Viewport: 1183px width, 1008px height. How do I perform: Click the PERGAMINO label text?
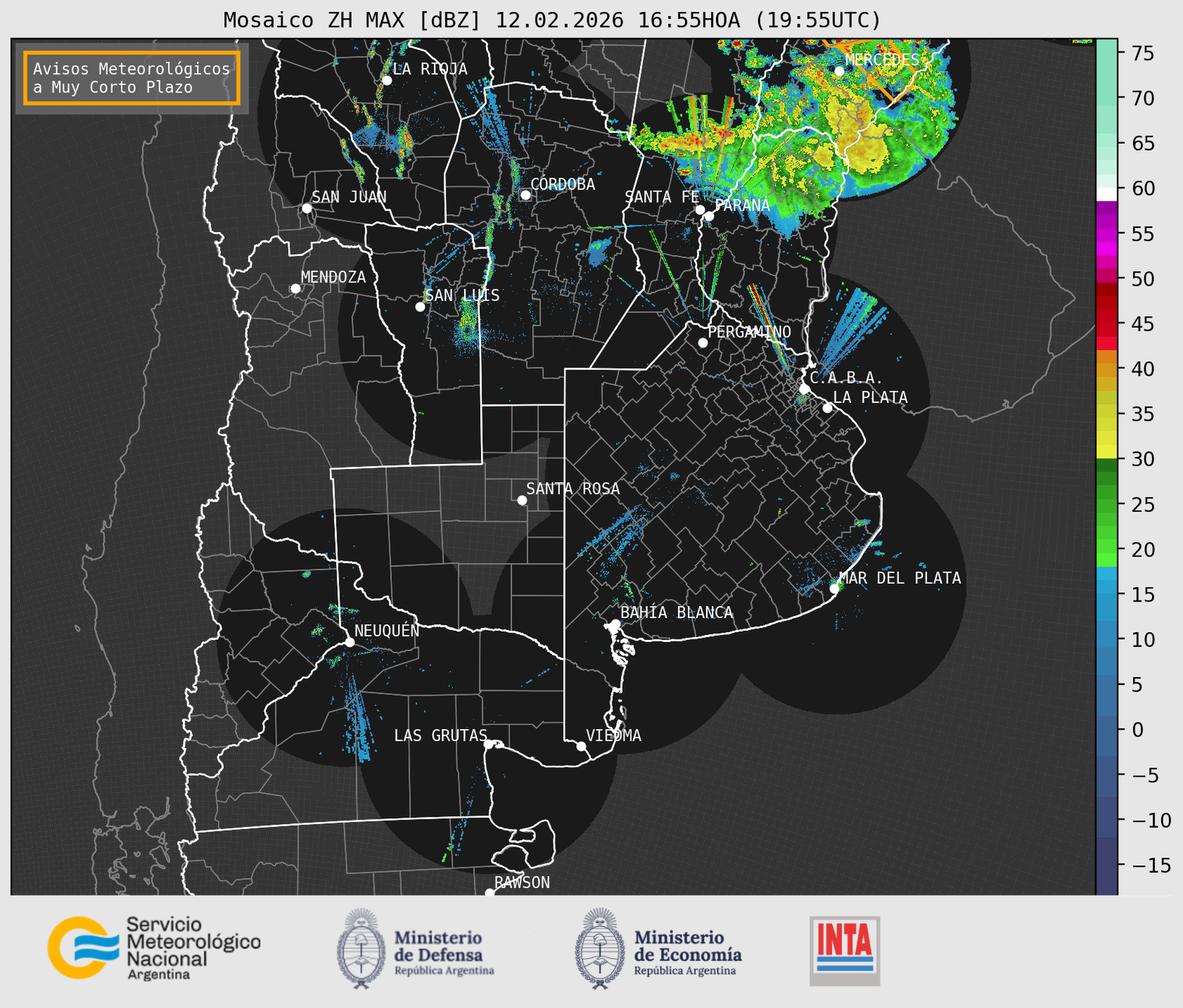point(749,332)
